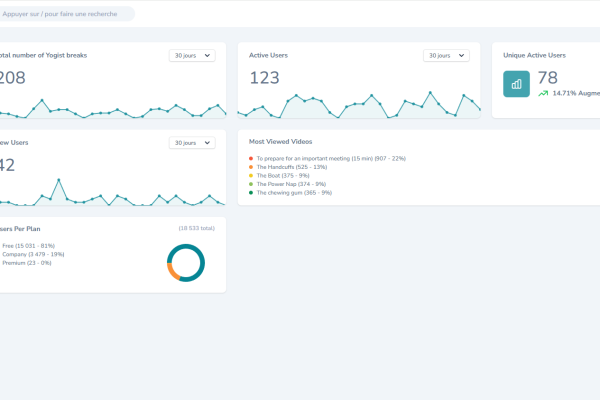Select 'The Power Nap (374 - 9%)' legend entry

(291, 184)
